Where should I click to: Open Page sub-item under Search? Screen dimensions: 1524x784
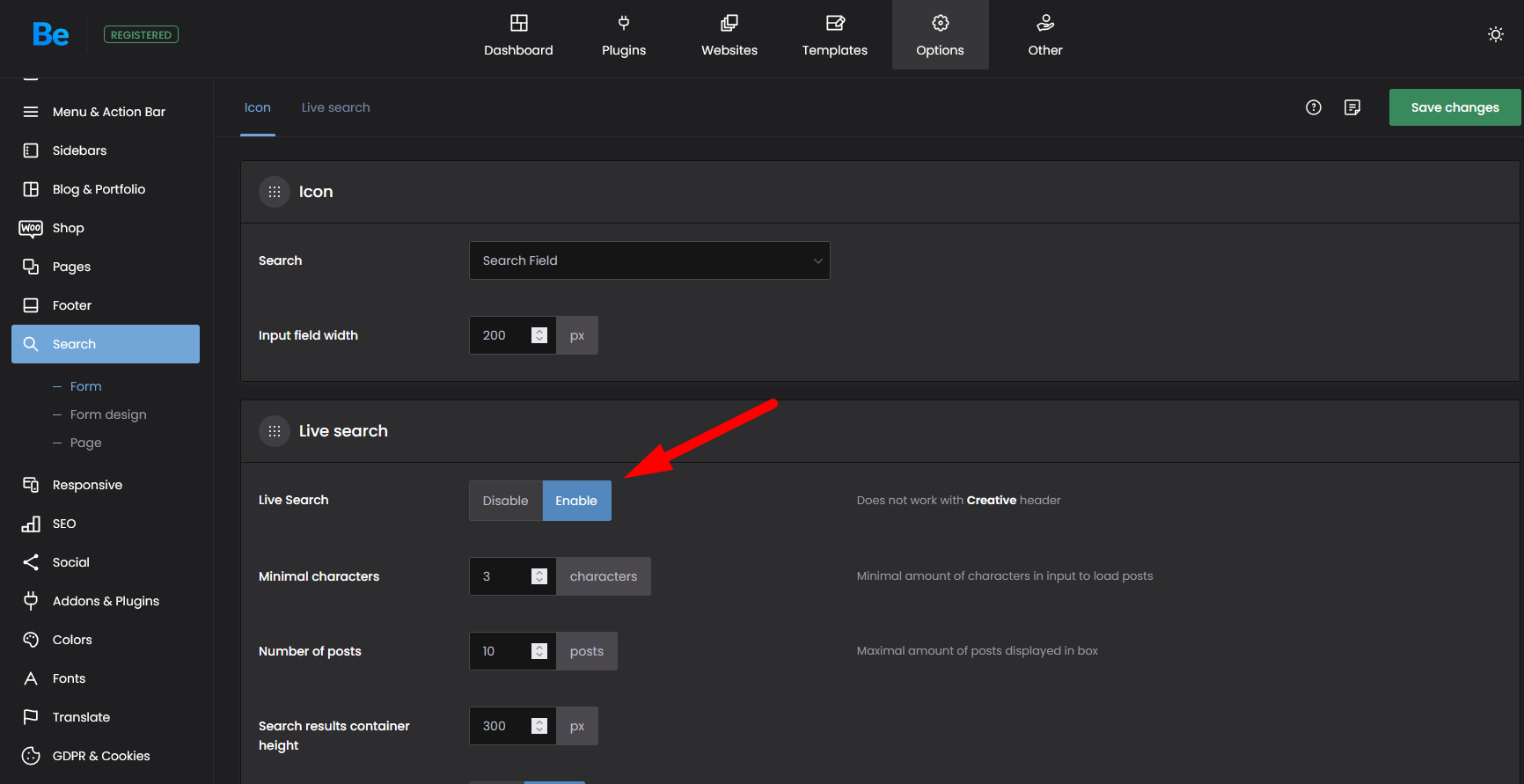(x=86, y=443)
